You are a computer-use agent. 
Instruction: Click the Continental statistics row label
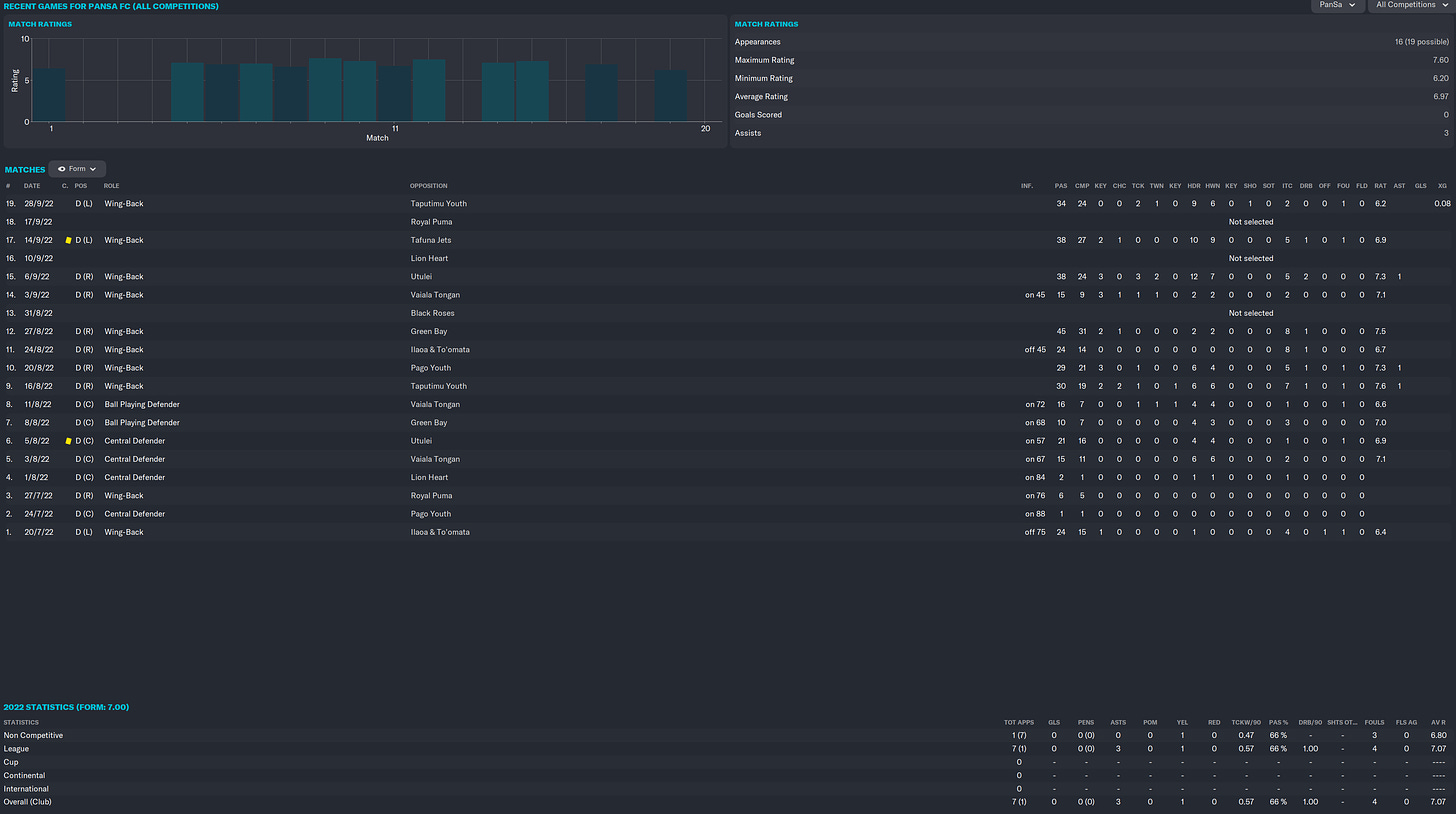(24, 775)
